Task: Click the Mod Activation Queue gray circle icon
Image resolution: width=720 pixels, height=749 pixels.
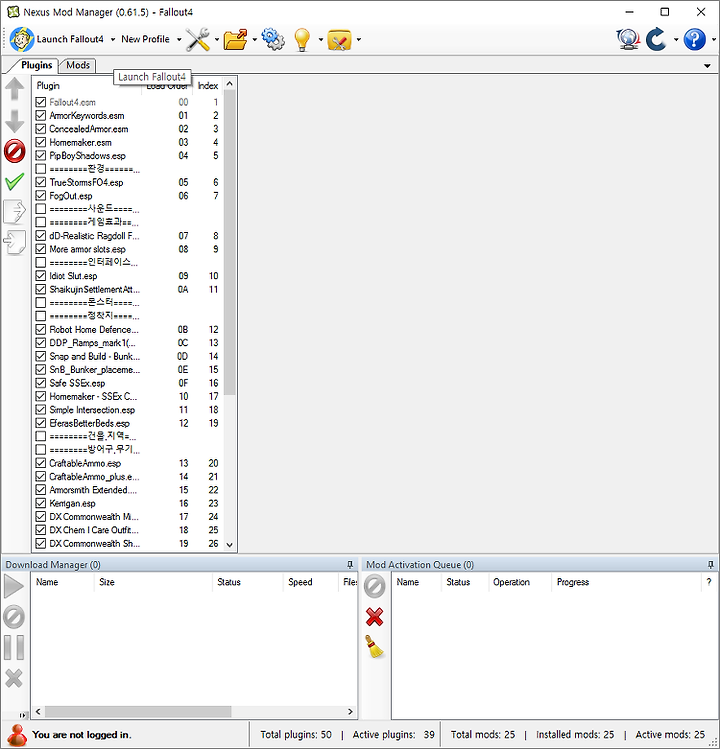Action: tap(375, 586)
